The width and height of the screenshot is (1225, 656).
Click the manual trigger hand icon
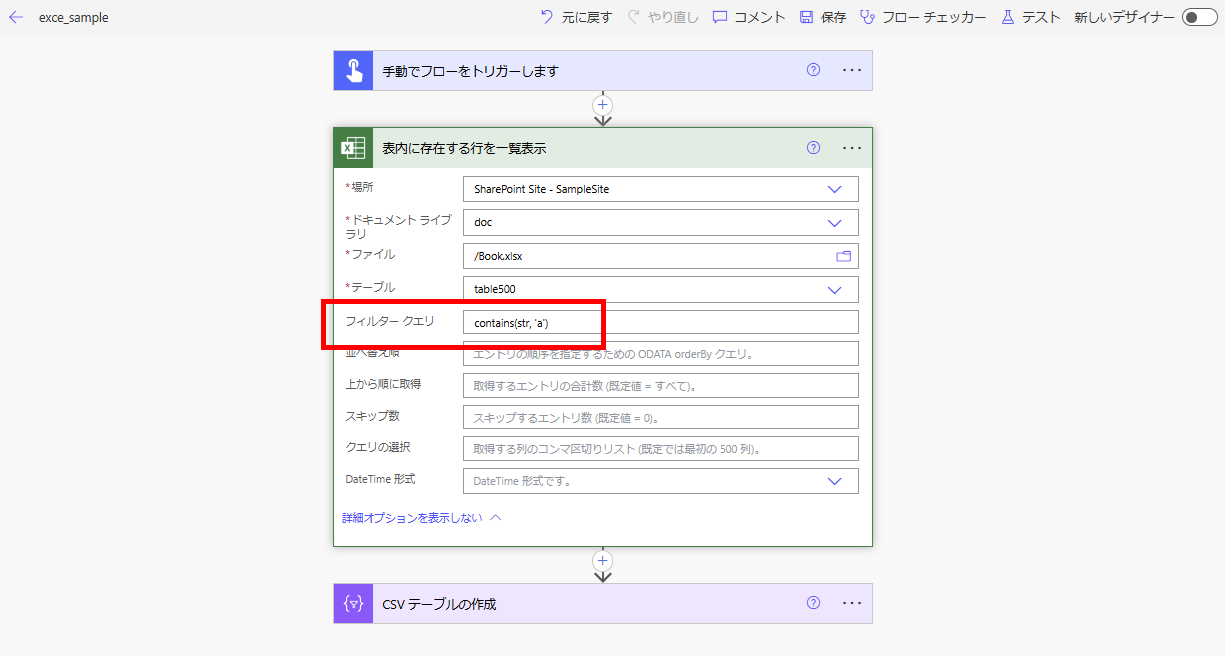click(353, 70)
